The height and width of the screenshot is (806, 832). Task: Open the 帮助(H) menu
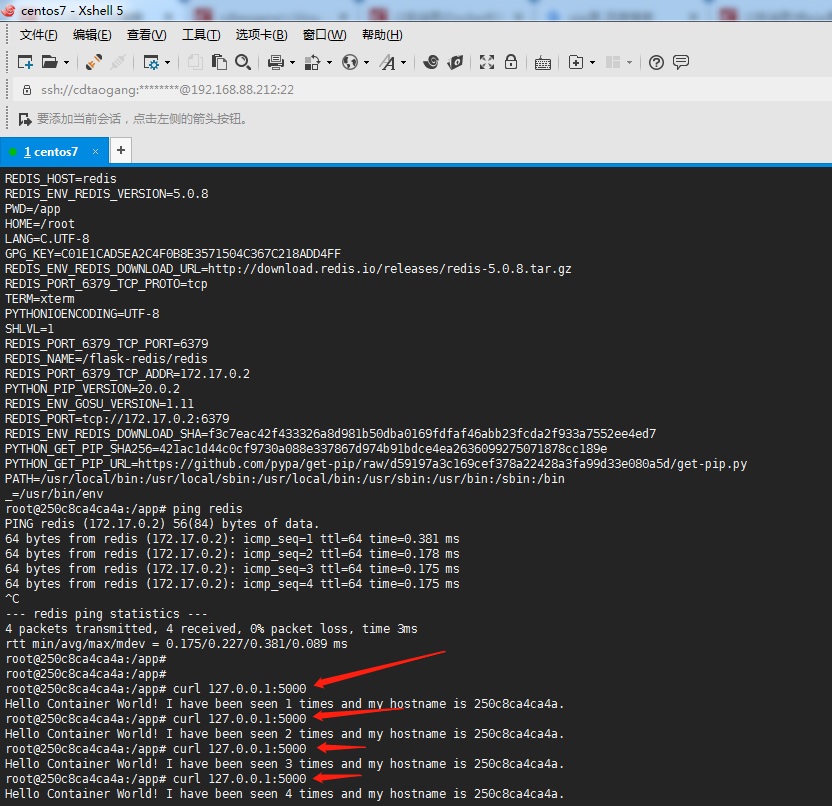pyautogui.click(x=382, y=35)
